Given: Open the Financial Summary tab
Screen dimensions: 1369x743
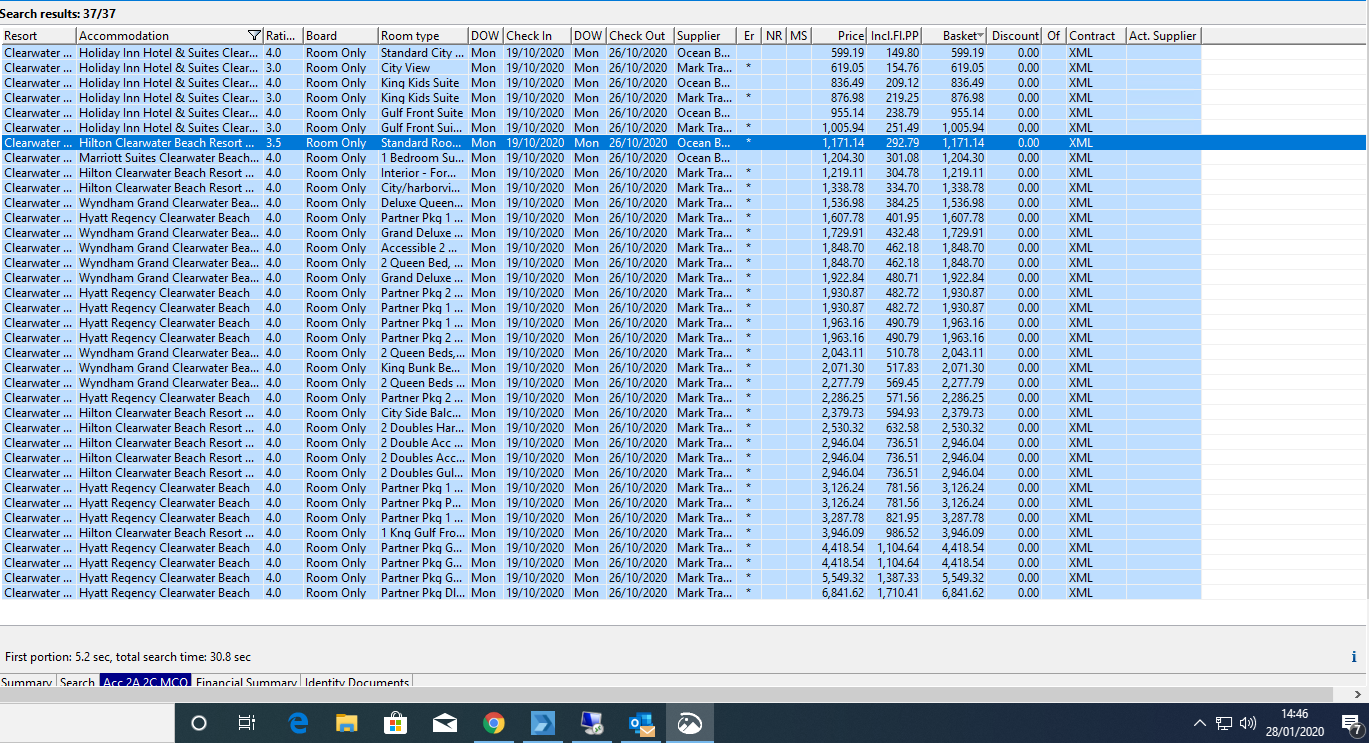Looking at the screenshot, I should coord(247,682).
